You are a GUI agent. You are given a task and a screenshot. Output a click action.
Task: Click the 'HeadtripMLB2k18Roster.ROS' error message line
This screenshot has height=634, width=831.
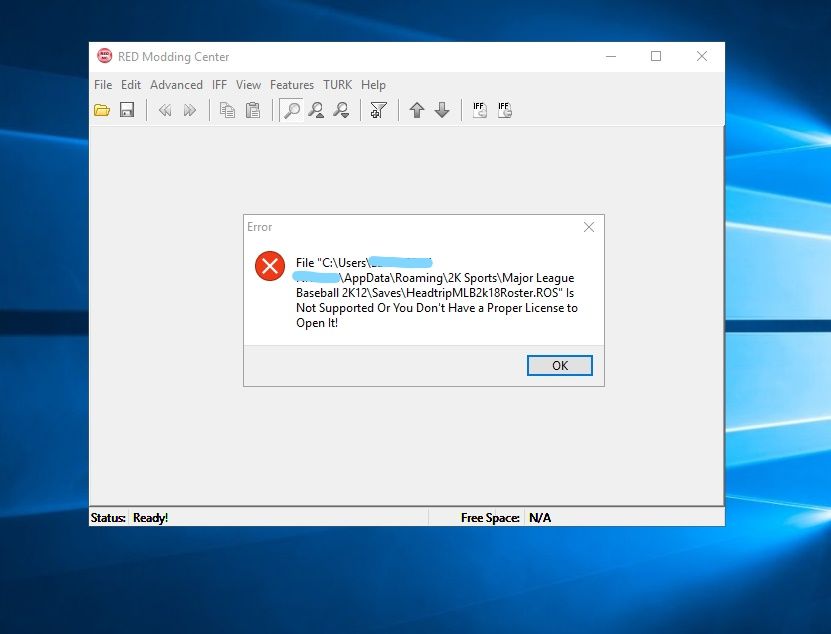[x=435, y=293]
